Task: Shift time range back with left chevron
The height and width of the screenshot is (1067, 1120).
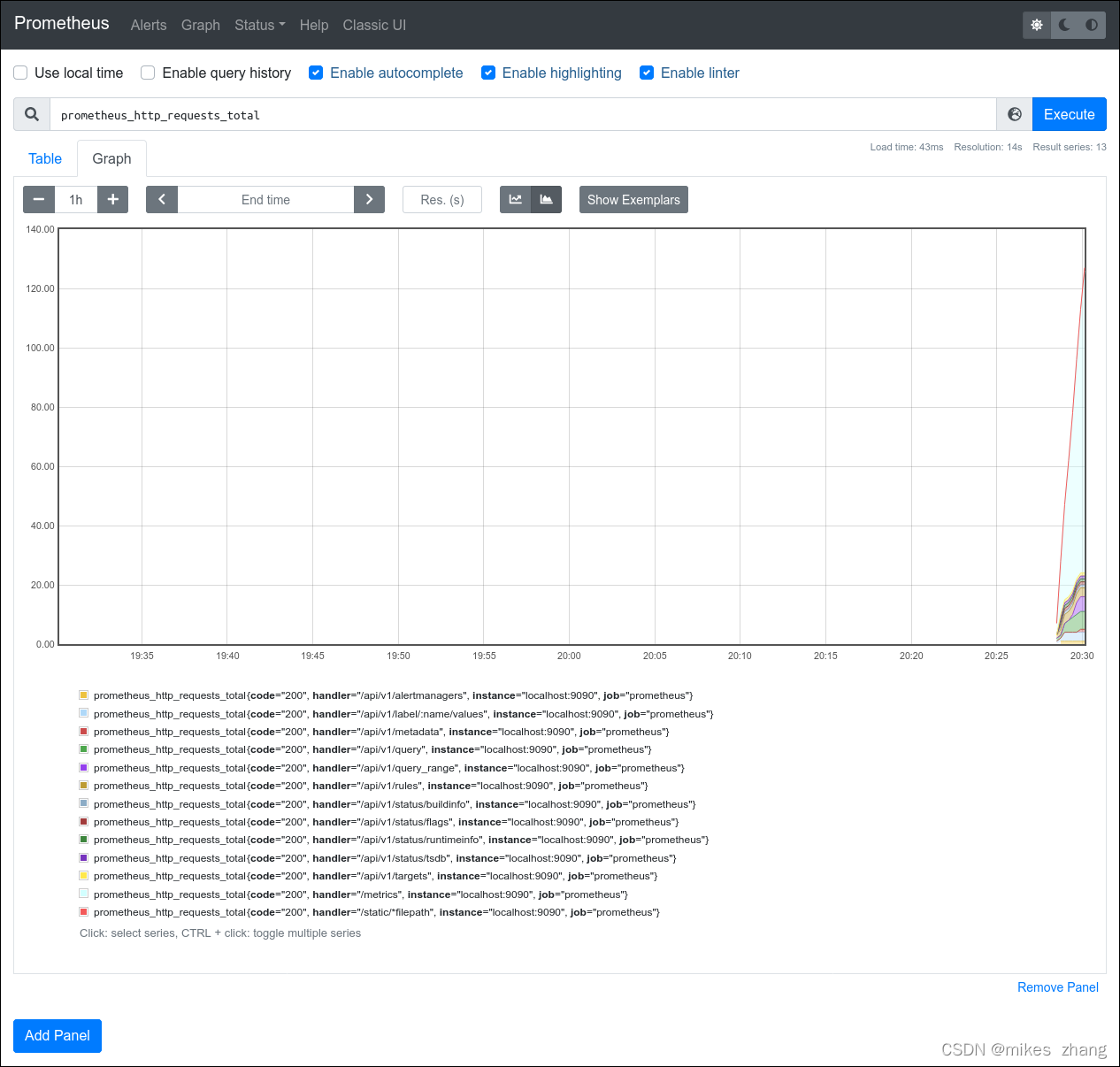Action: click(x=161, y=199)
